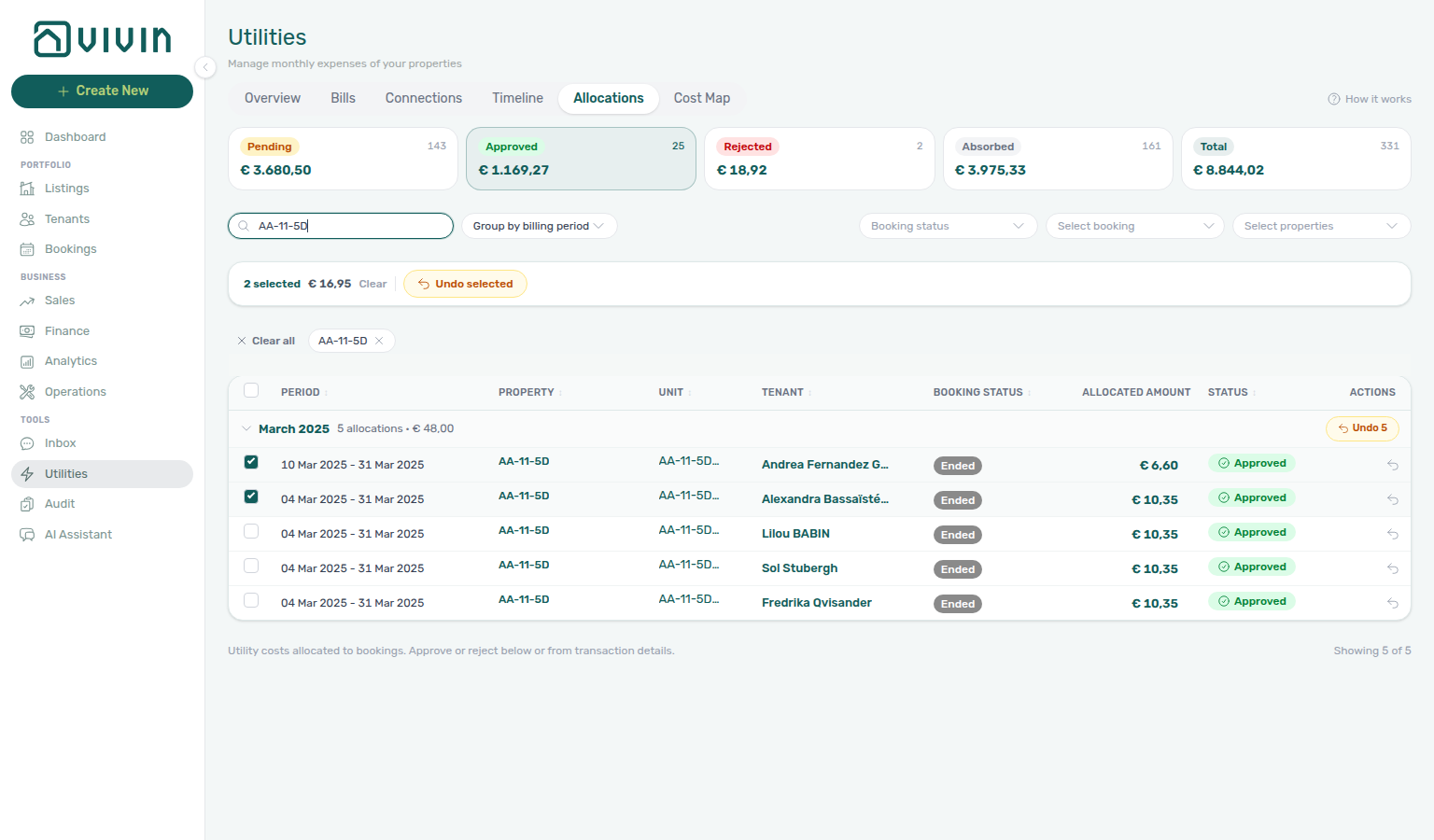This screenshot has width=1434, height=840.
Task: Focus the AA-11-5D search field
Action: [x=341, y=226]
